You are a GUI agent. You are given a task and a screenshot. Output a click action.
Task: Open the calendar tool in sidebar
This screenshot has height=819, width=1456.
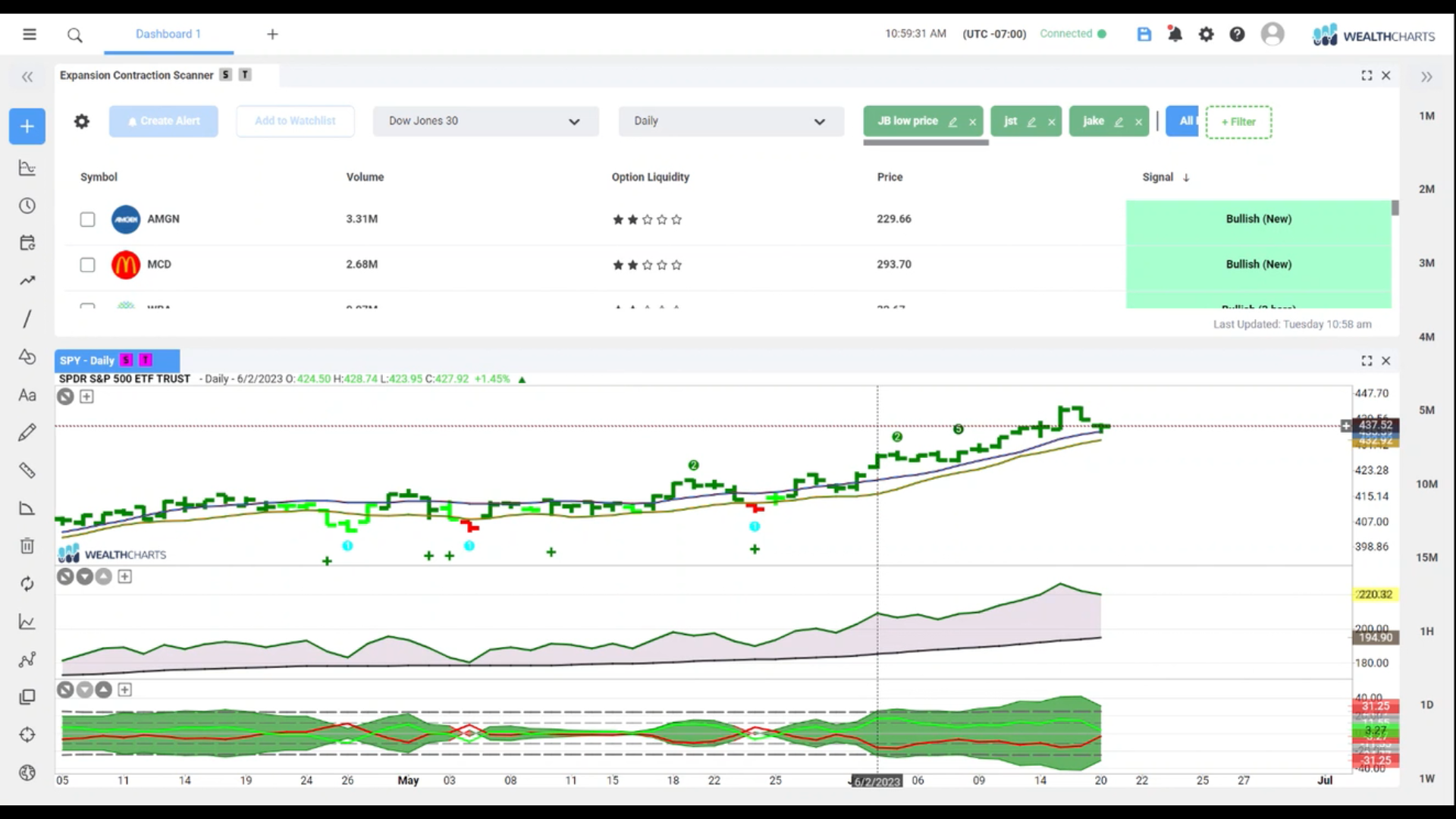pos(27,243)
